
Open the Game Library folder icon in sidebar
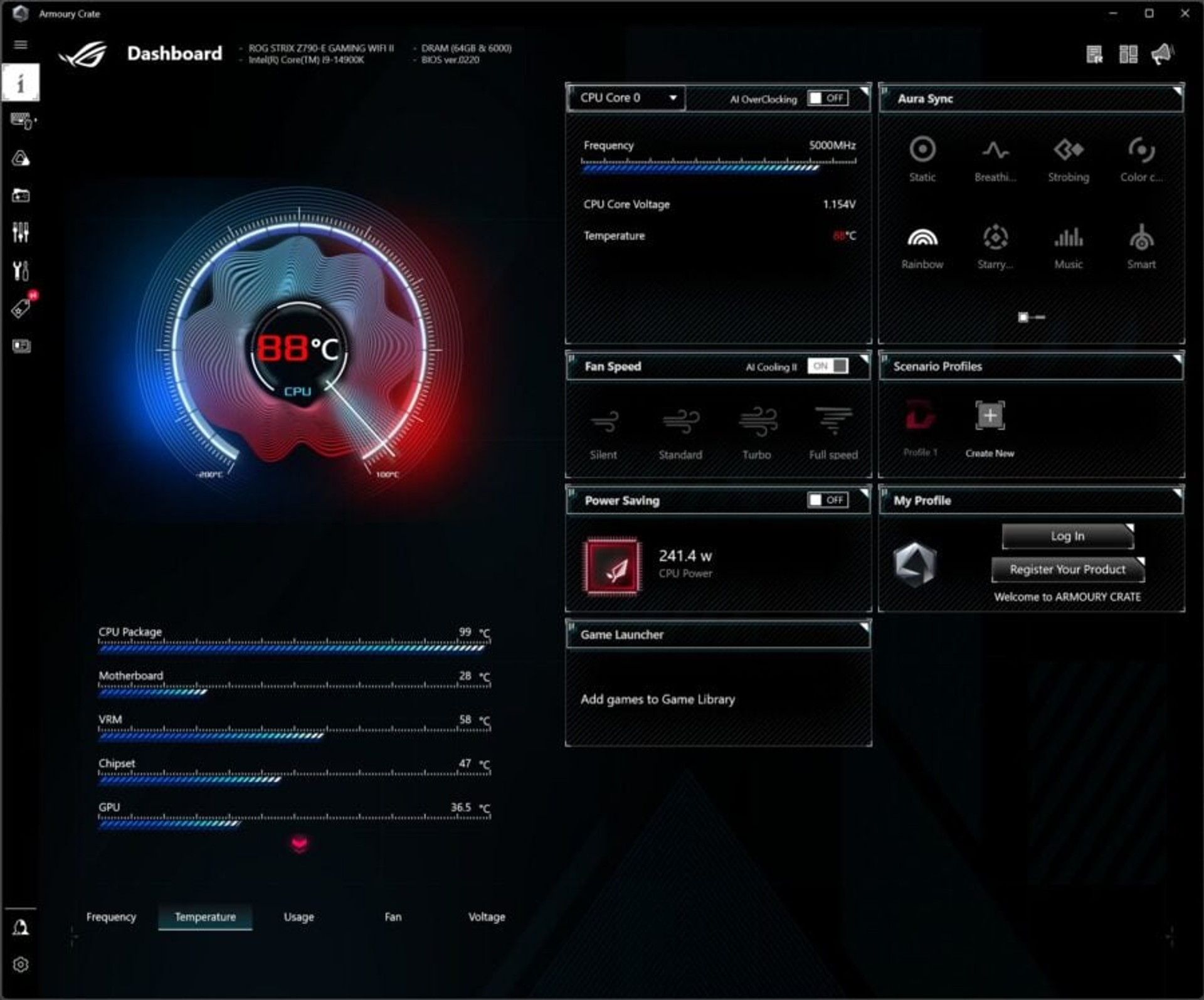click(x=21, y=195)
